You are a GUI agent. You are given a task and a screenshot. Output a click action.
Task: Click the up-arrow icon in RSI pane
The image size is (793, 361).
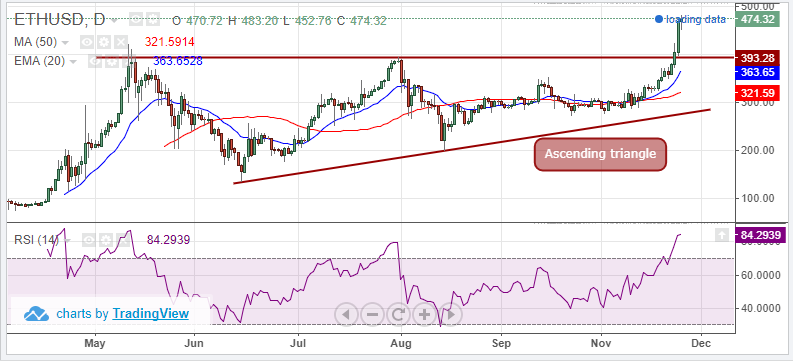click(x=722, y=235)
